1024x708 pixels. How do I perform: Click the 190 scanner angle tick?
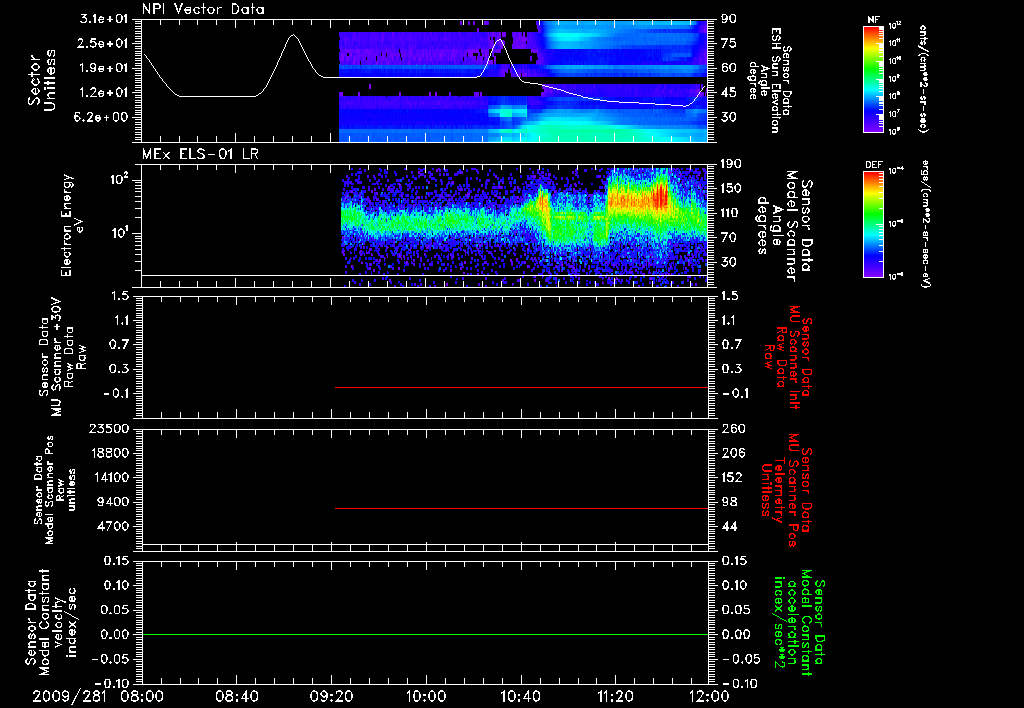pyautogui.click(x=732, y=164)
